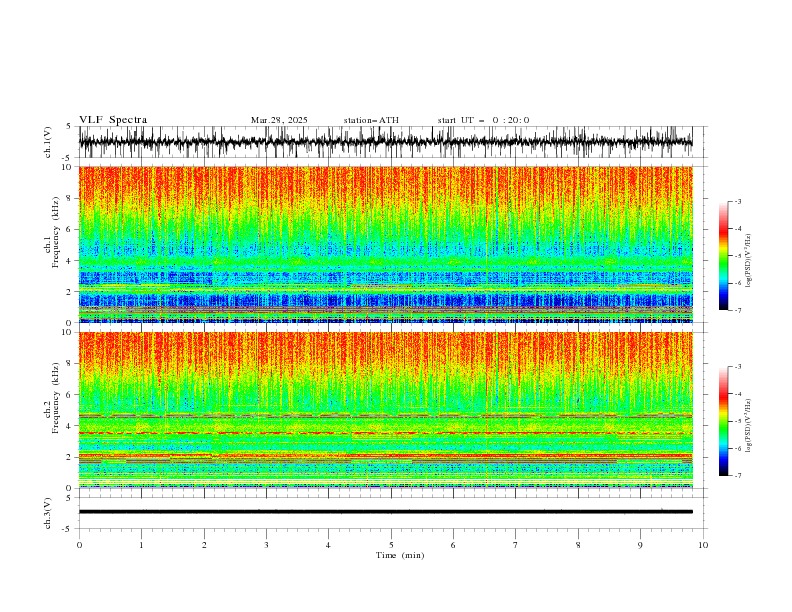Select the ch.1 color bar "log(PSD)(V²/Hz)" label
This screenshot has height=612, width=792.
(x=749, y=261)
